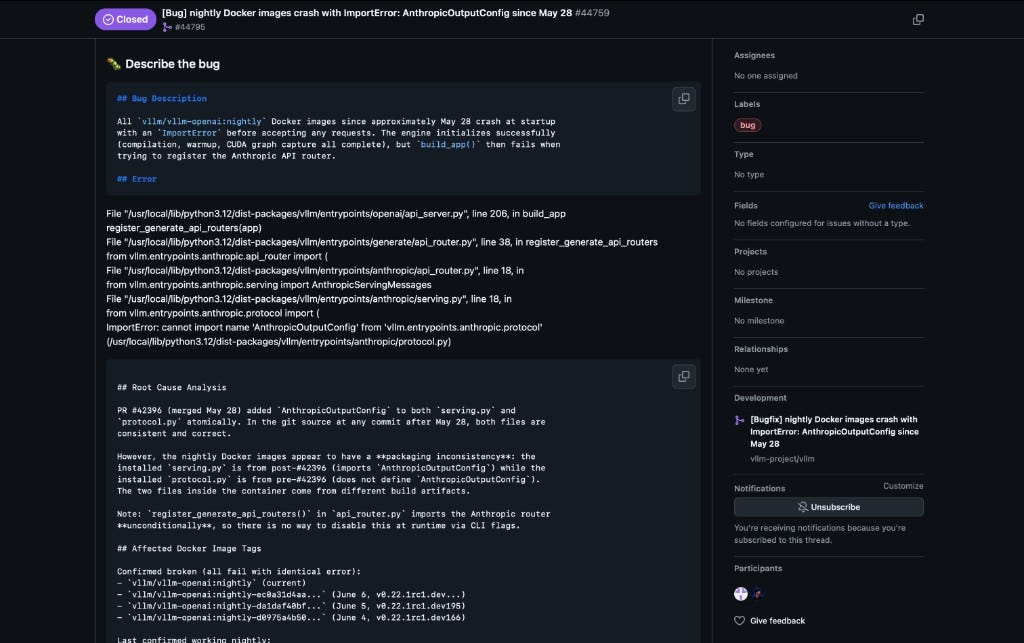The height and width of the screenshot is (643, 1024).
Task: Click the '## Error' heading in code block
Action: pyautogui.click(x=136, y=179)
